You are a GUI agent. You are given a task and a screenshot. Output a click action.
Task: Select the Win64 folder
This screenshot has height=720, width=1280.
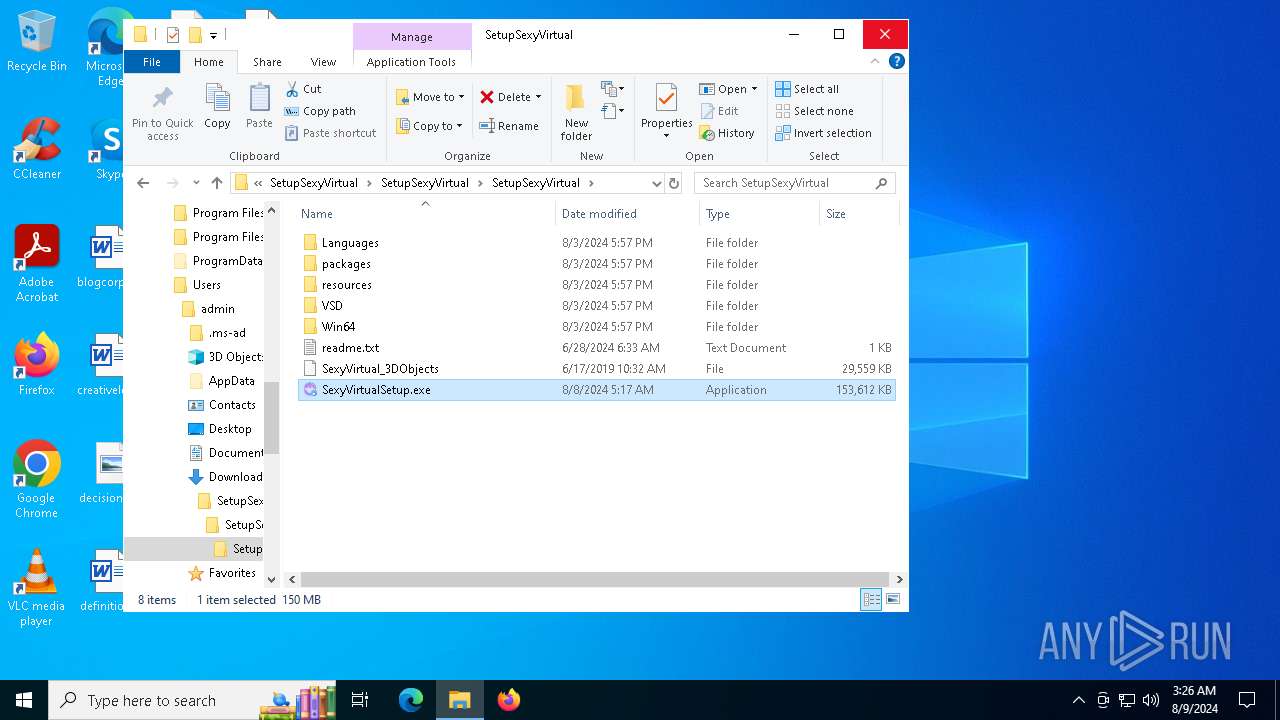[x=338, y=327]
